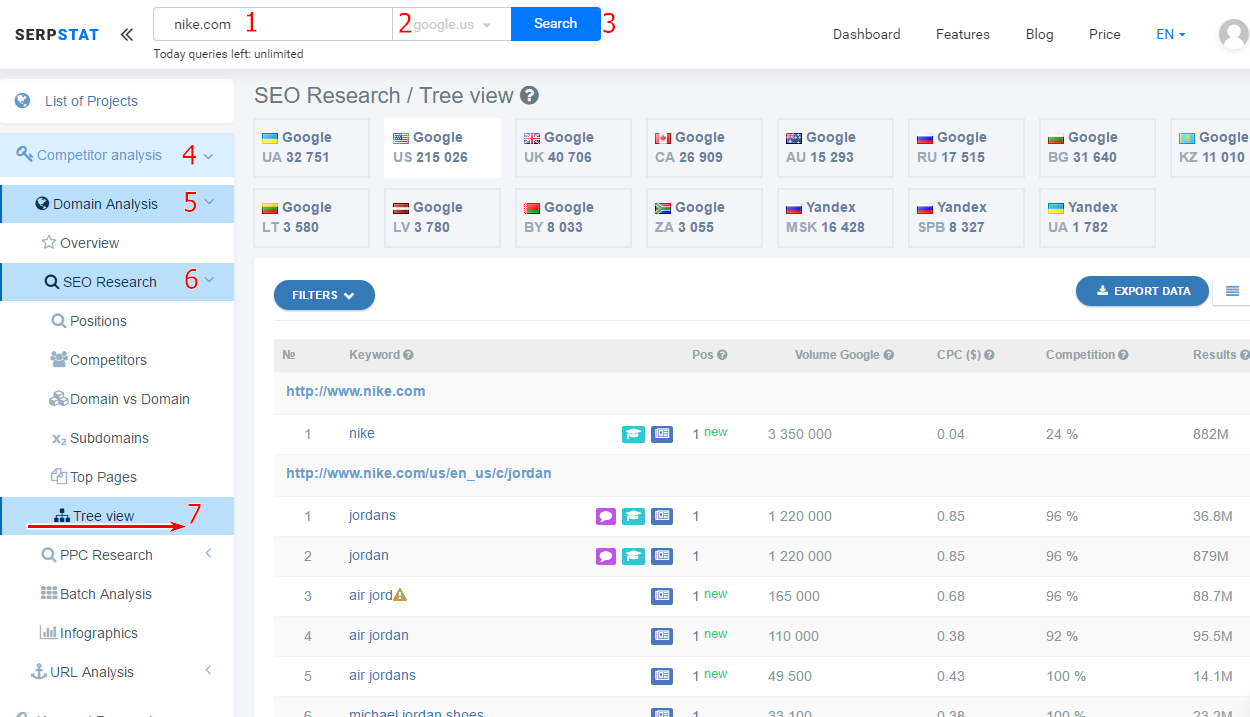Click help icon next to Keyword column

point(408,355)
